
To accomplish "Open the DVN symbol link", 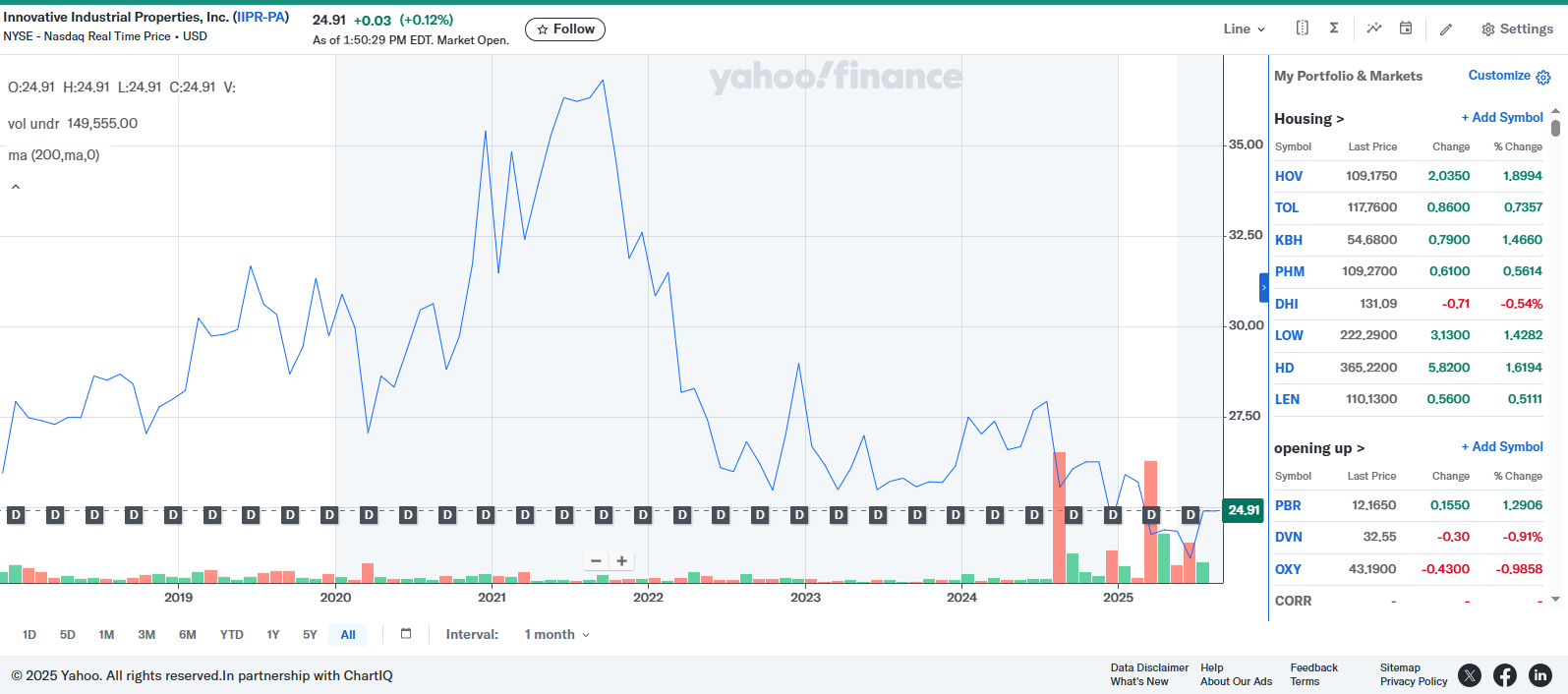I will click(x=1289, y=537).
